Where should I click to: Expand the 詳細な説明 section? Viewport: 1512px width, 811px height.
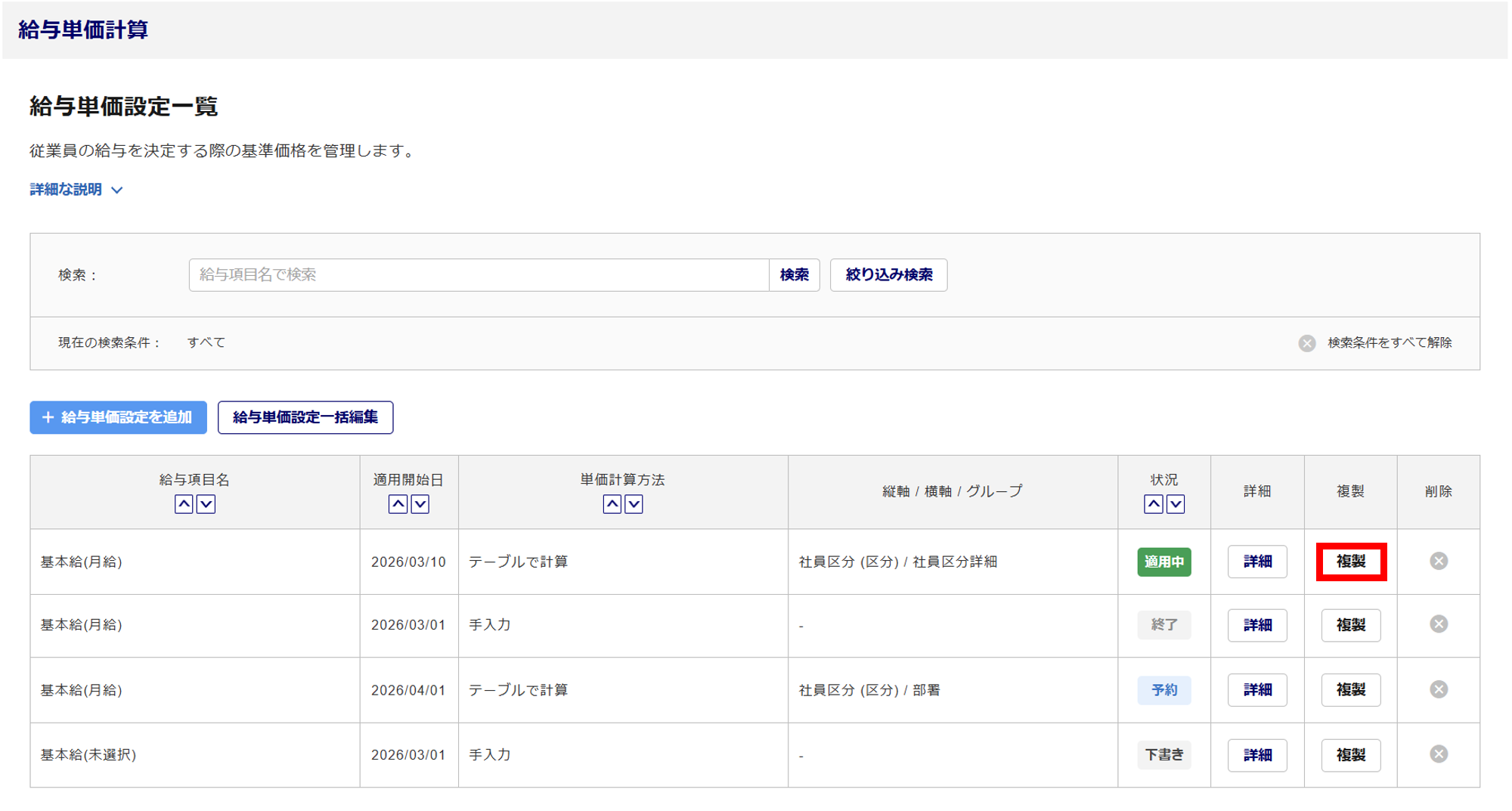[76, 190]
